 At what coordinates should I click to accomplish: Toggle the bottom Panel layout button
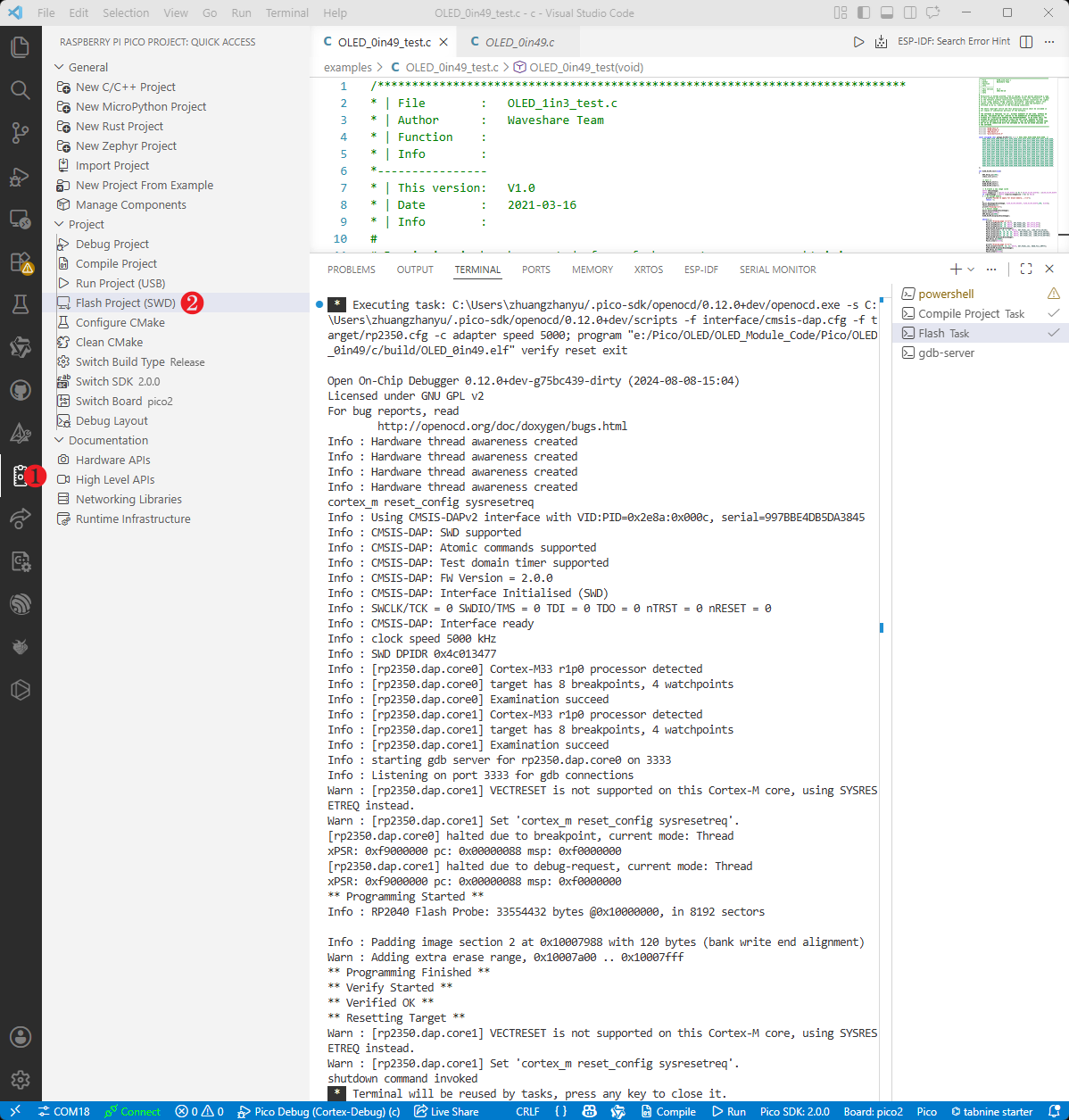click(x=887, y=12)
